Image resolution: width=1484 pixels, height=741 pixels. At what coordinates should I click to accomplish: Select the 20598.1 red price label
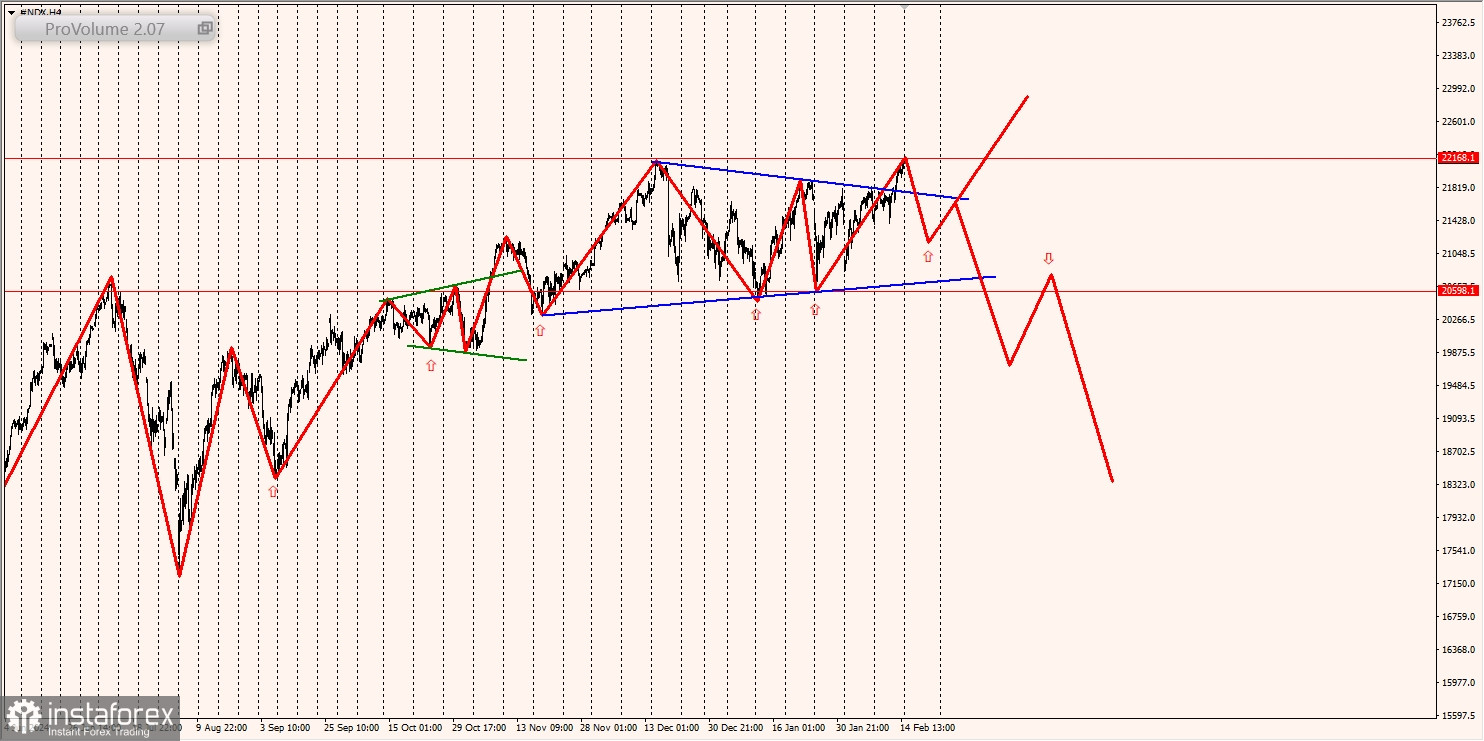[1458, 291]
